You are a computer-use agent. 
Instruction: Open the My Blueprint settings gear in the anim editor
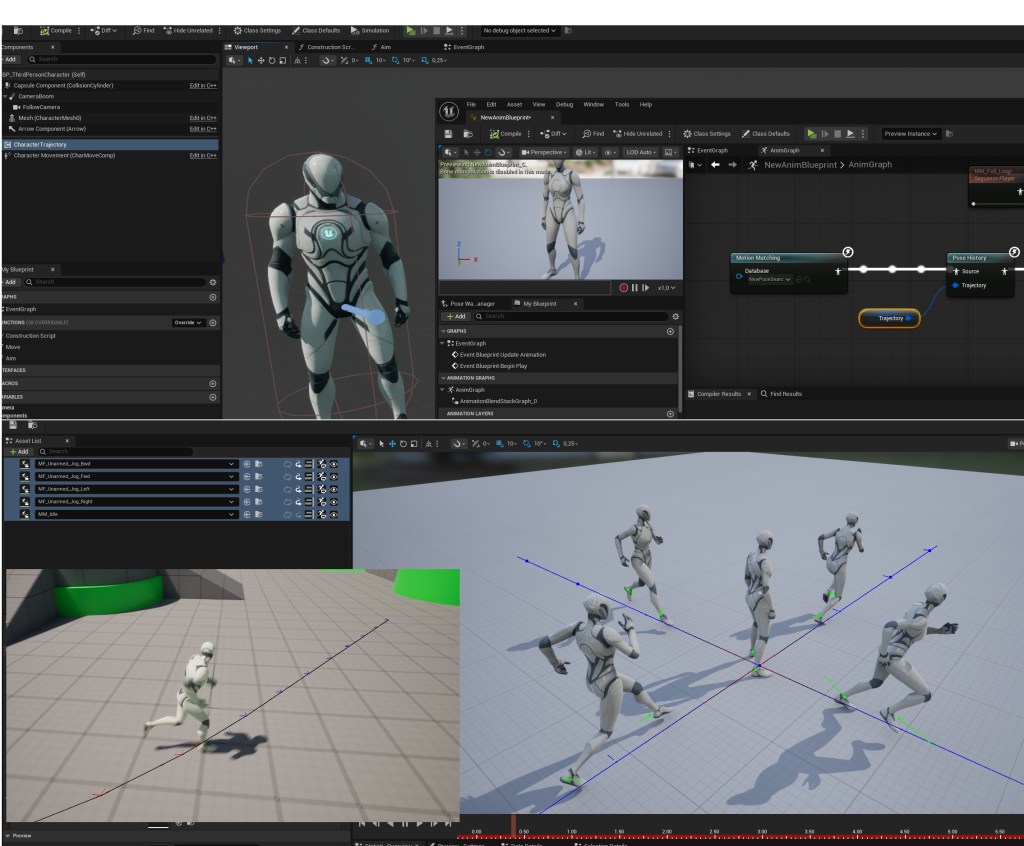coord(675,316)
